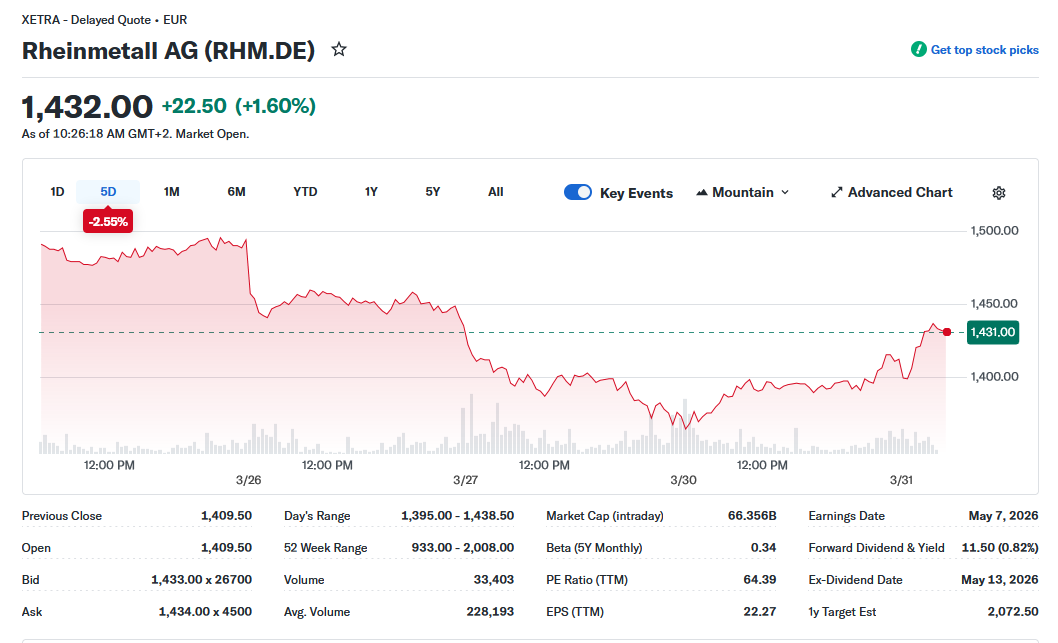Image resolution: width=1058 pixels, height=643 pixels.
Task: Toggle Key Events switch off
Action: [x=578, y=192]
